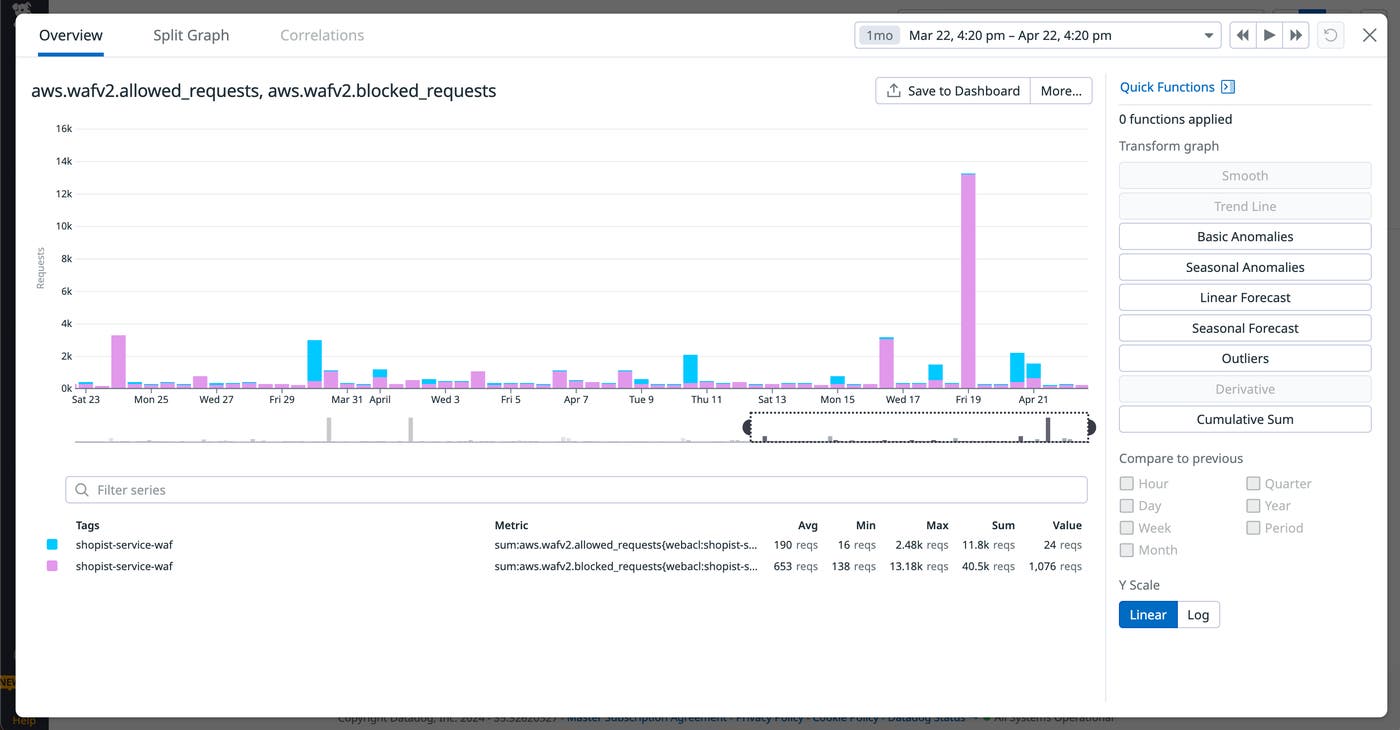Apply the Seasonal Anomalies transform
This screenshot has width=1400, height=730.
(1244, 267)
